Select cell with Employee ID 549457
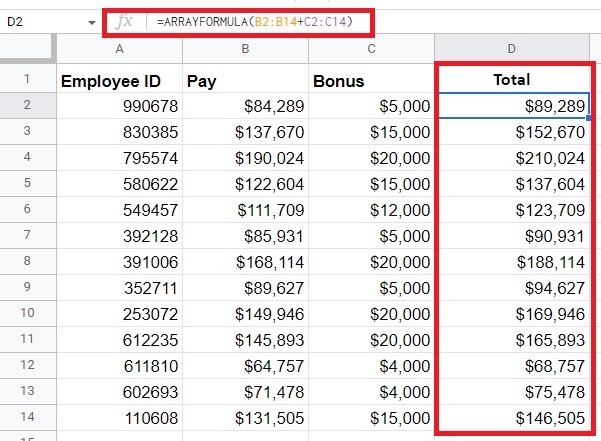This screenshot has width=601, height=441. [x=120, y=210]
